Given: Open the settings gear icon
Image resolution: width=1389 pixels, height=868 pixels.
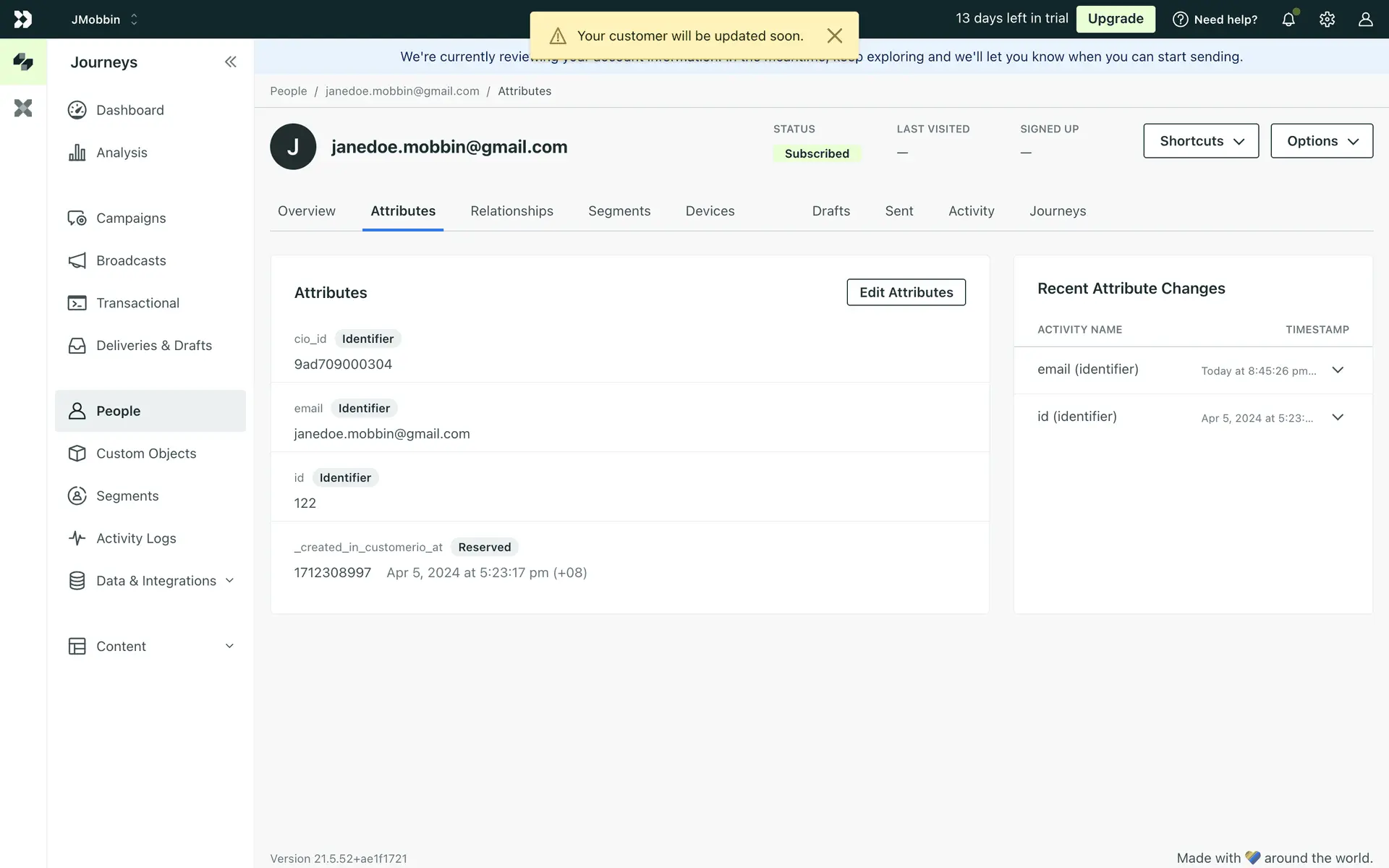Looking at the screenshot, I should coord(1327,20).
